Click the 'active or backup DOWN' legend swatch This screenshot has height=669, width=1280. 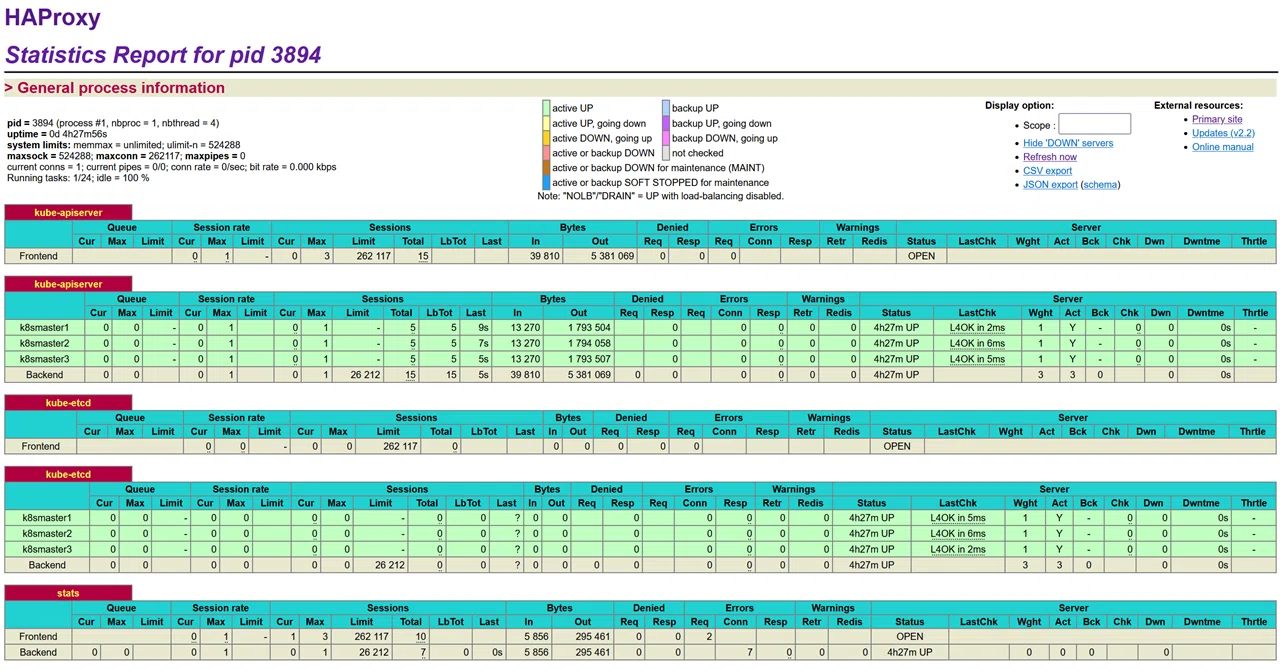[x=546, y=153]
